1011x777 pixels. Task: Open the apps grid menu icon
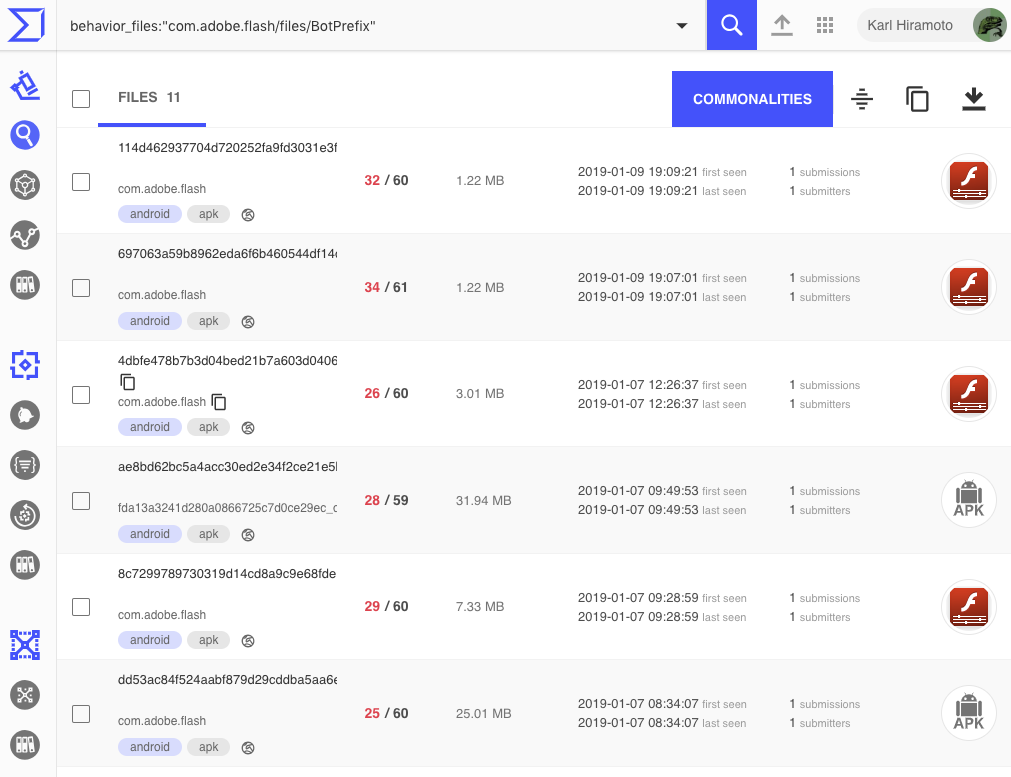click(x=825, y=25)
